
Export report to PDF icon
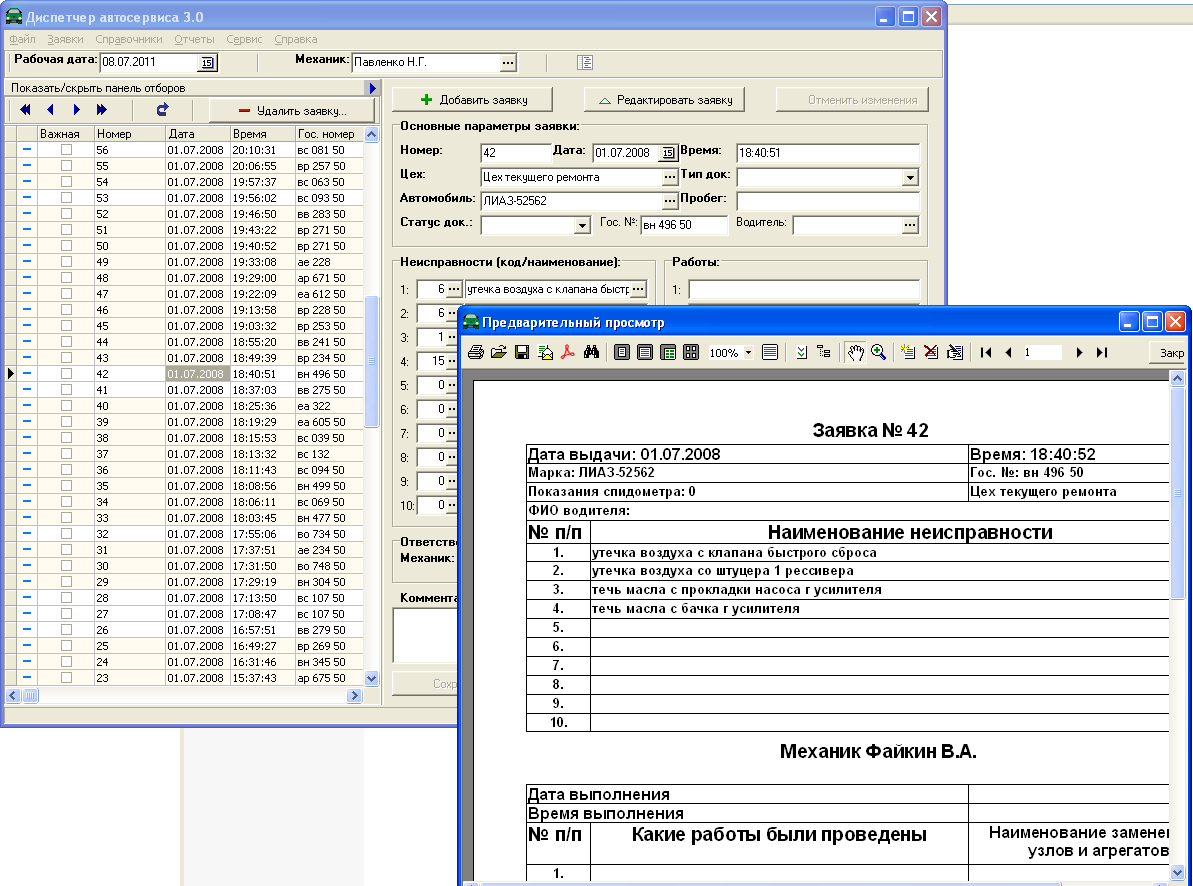(x=567, y=353)
